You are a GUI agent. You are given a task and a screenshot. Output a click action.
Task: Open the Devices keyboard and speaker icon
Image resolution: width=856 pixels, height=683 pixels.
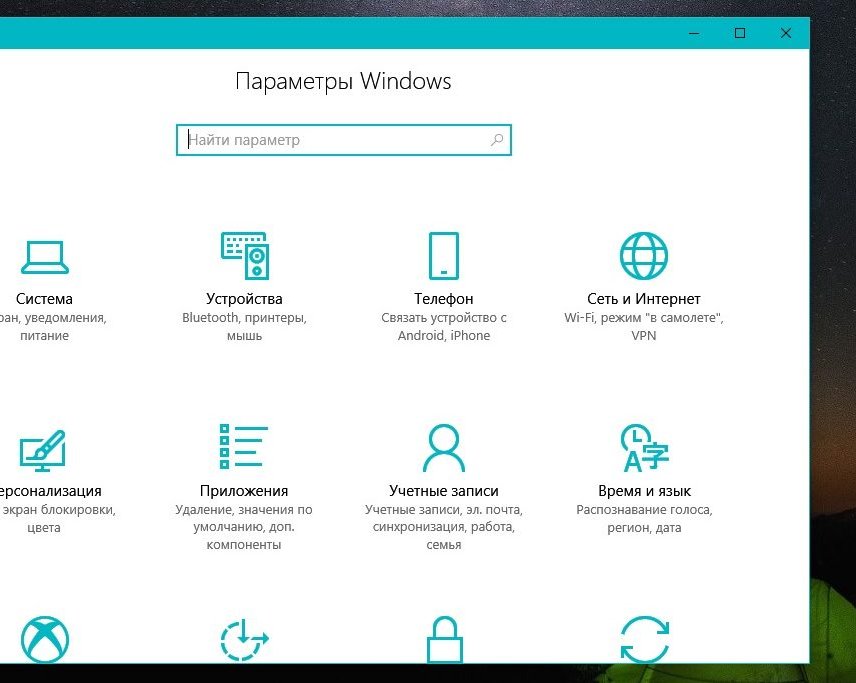tap(245, 256)
